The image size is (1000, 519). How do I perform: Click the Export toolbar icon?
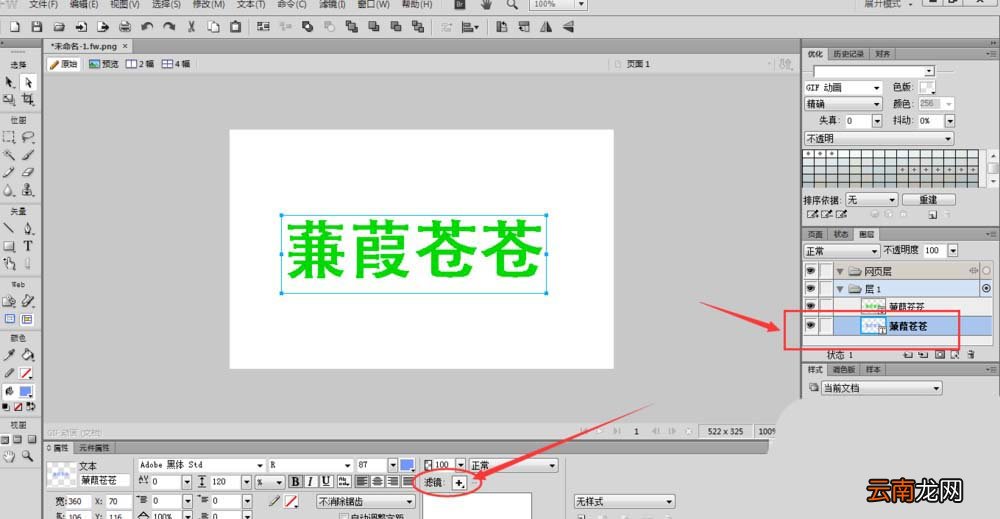coord(103,27)
